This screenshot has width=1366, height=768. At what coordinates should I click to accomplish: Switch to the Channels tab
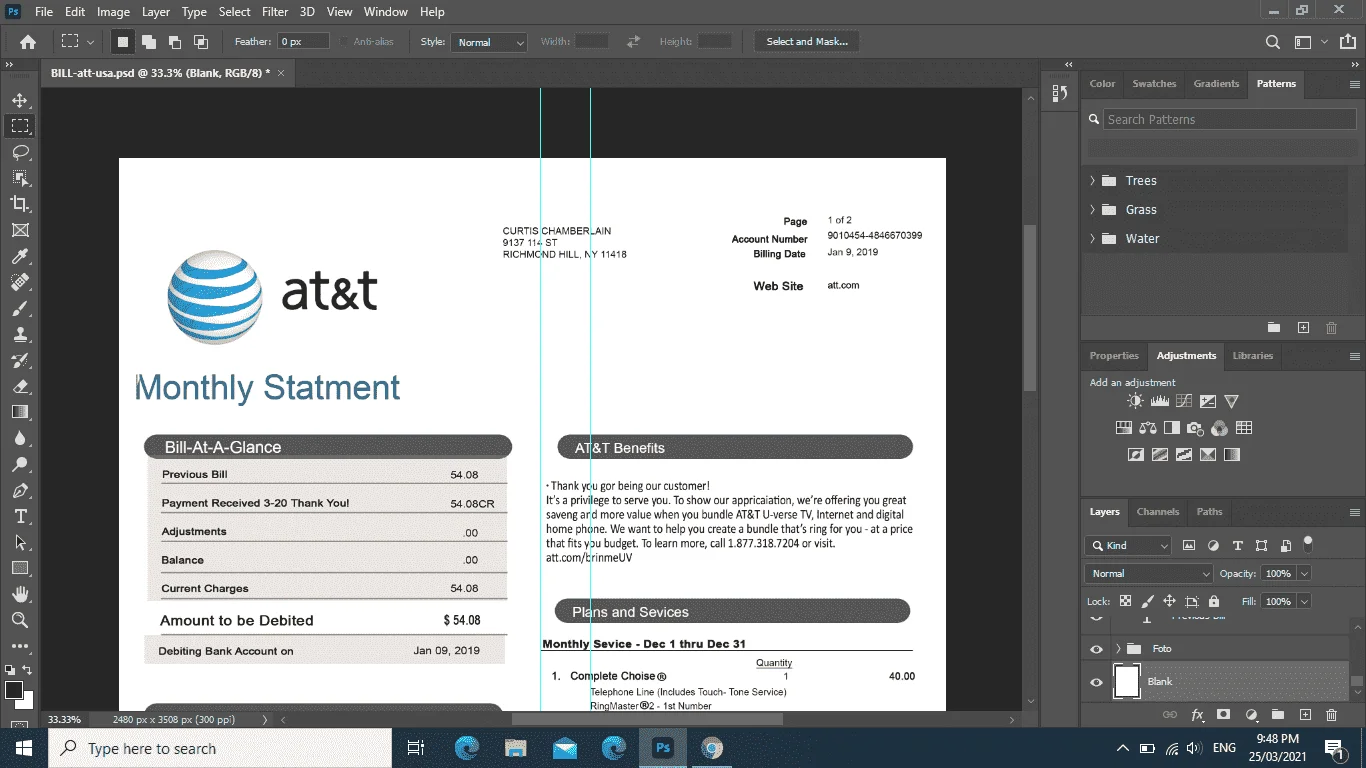(1158, 512)
